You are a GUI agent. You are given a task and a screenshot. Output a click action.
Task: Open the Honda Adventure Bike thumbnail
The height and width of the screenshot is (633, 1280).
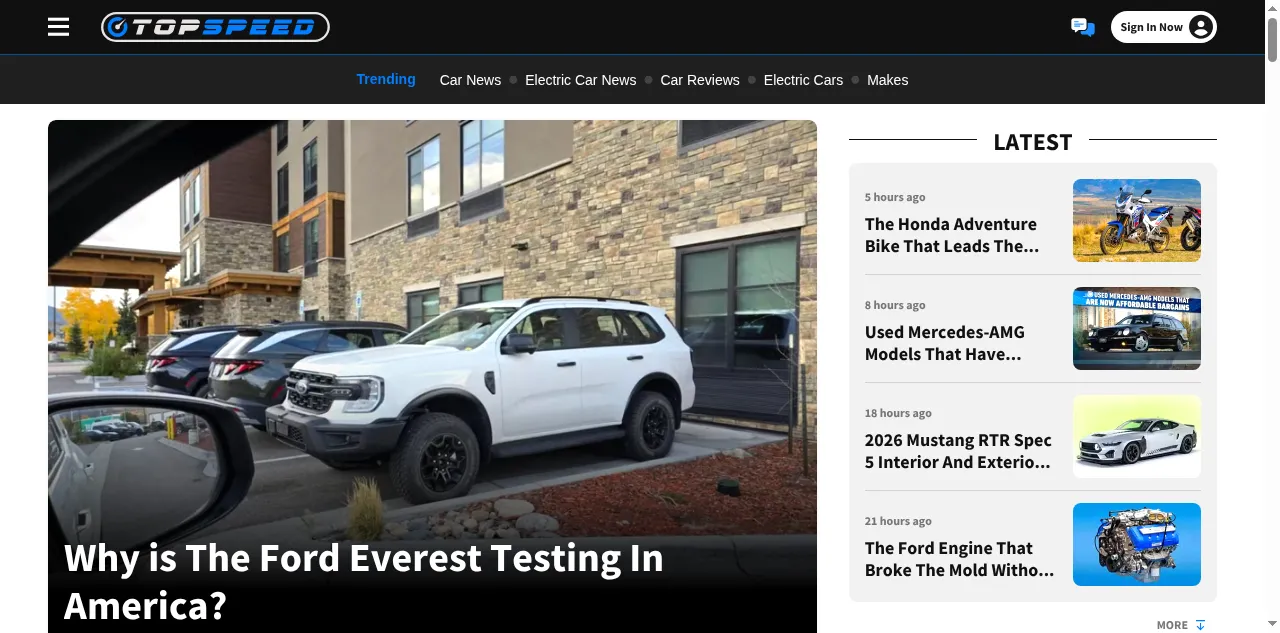pyautogui.click(x=1137, y=220)
